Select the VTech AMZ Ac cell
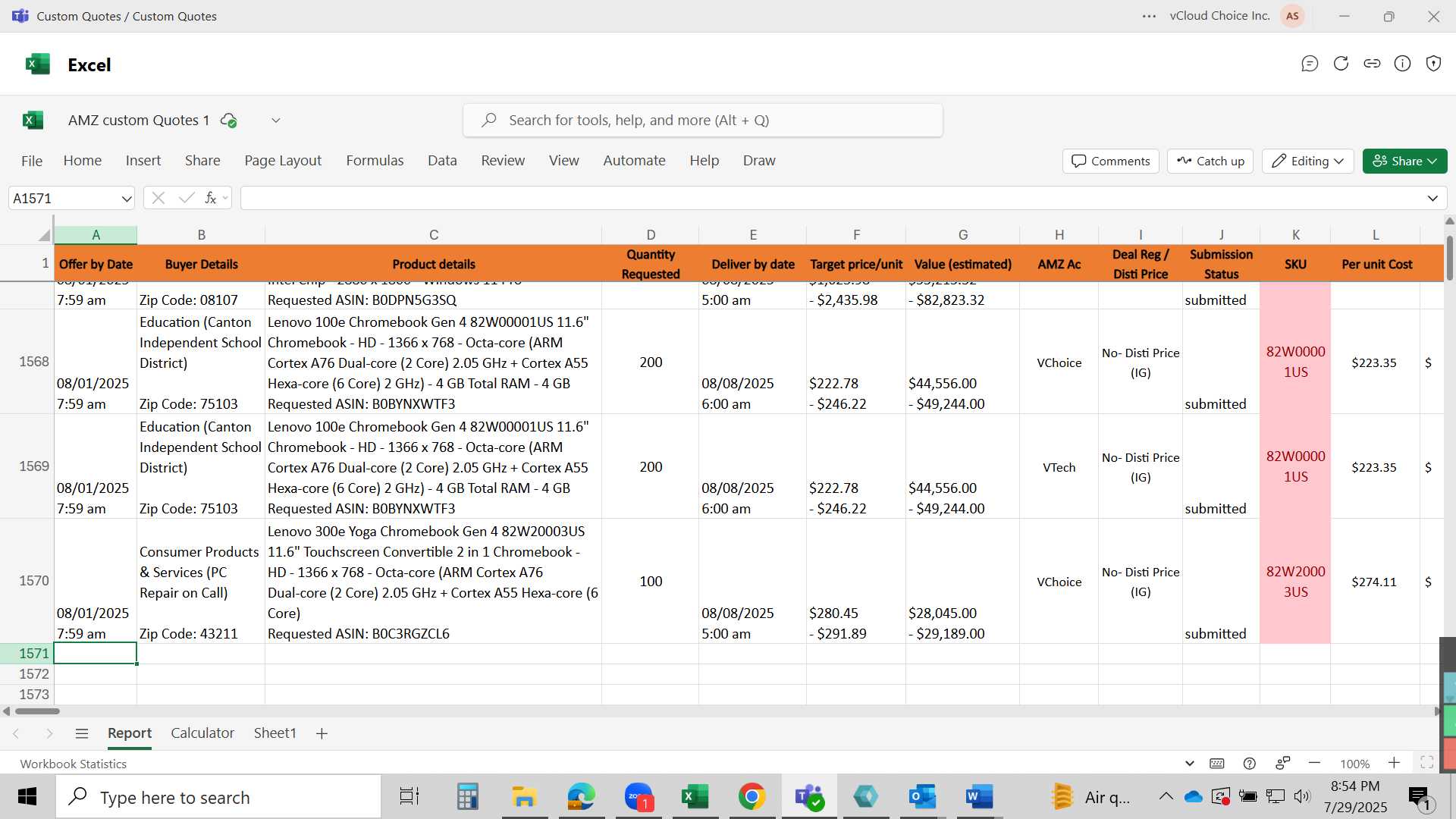1456x819 pixels. tap(1059, 467)
